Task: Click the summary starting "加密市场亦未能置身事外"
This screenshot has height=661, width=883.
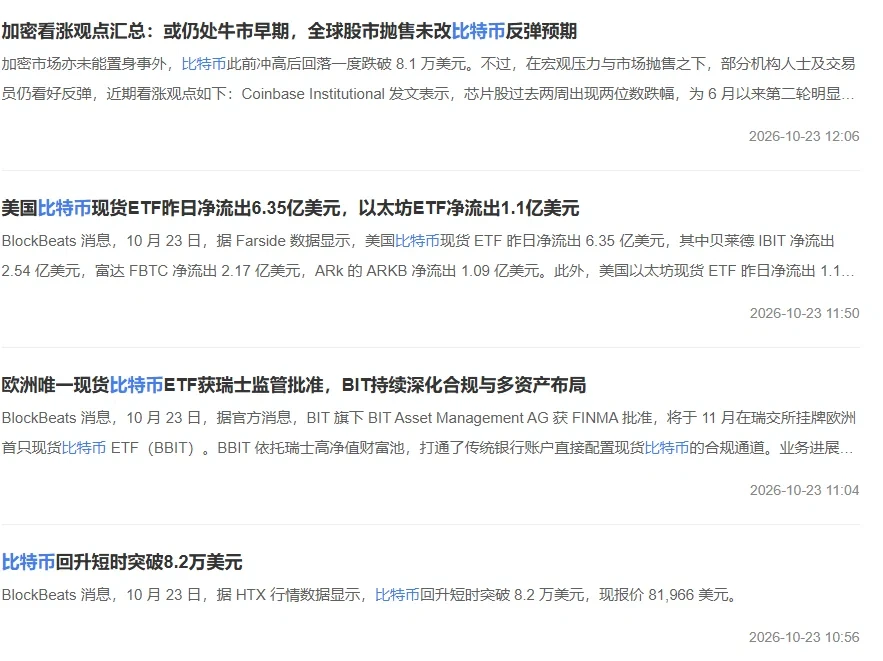Action: point(428,79)
